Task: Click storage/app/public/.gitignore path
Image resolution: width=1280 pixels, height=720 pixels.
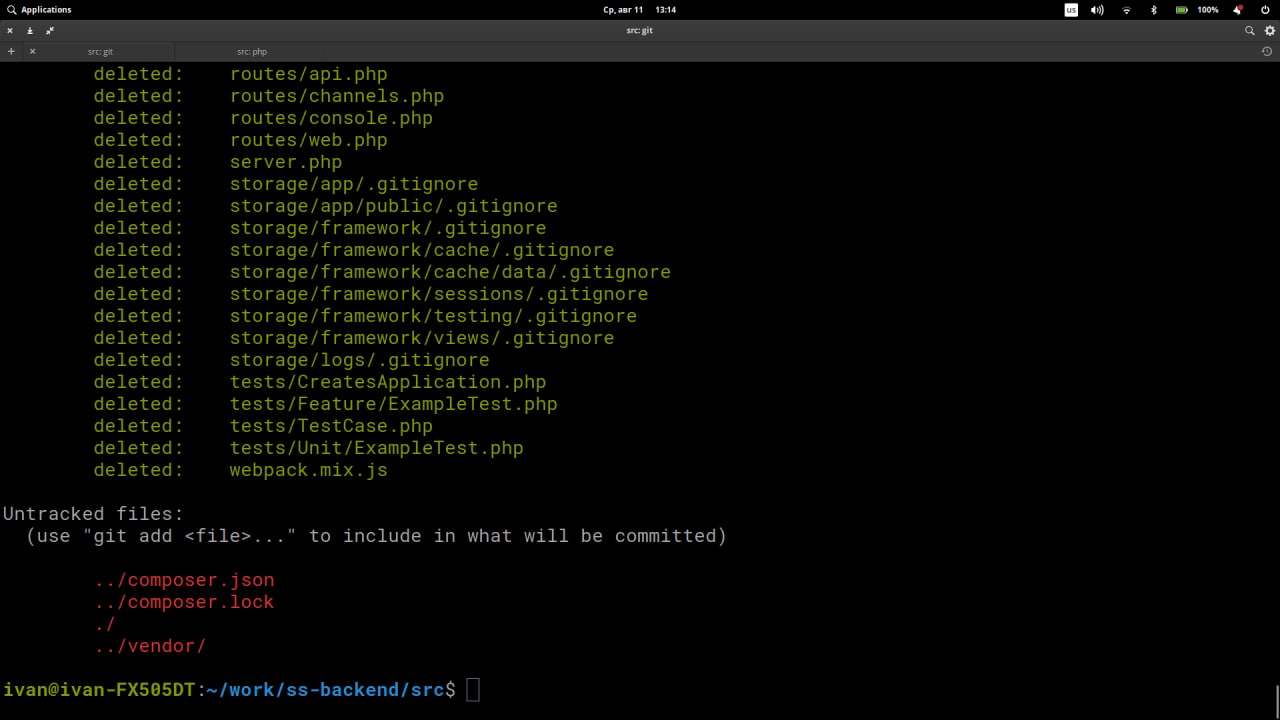Action: (x=393, y=206)
